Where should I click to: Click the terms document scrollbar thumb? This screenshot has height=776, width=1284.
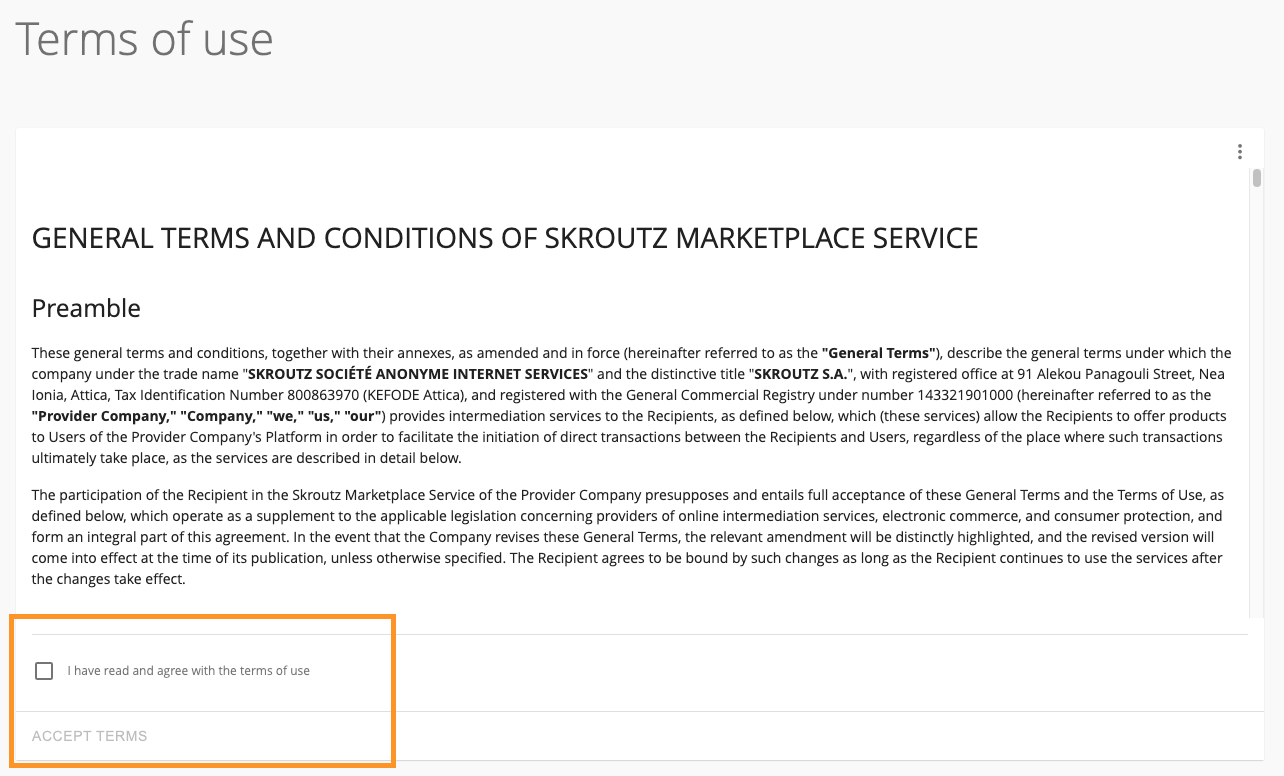[x=1257, y=179]
